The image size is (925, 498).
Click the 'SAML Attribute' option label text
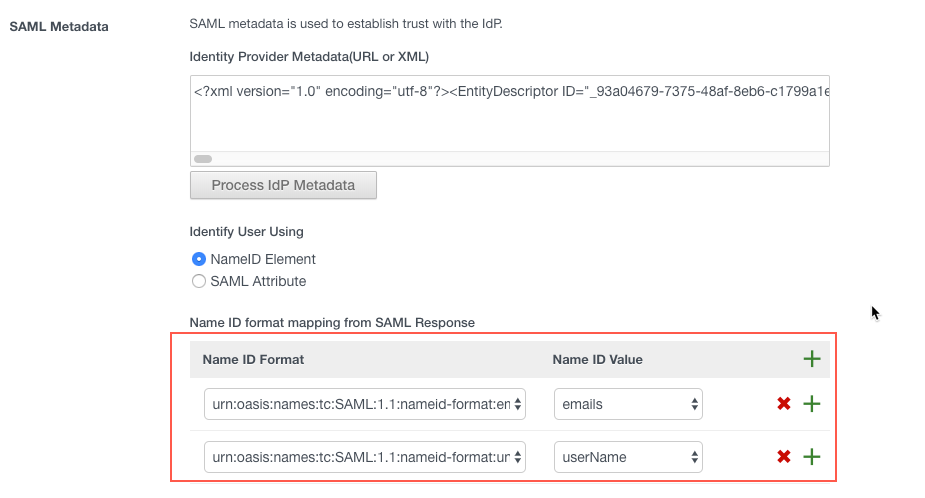click(x=258, y=281)
